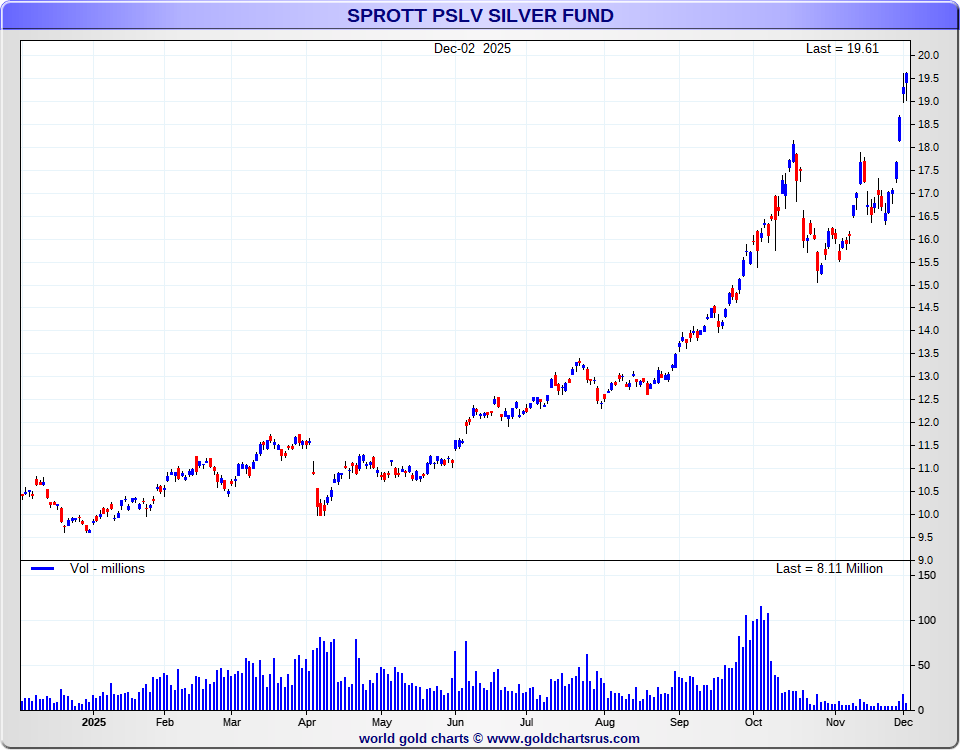Click the Oct month marker

point(753,722)
